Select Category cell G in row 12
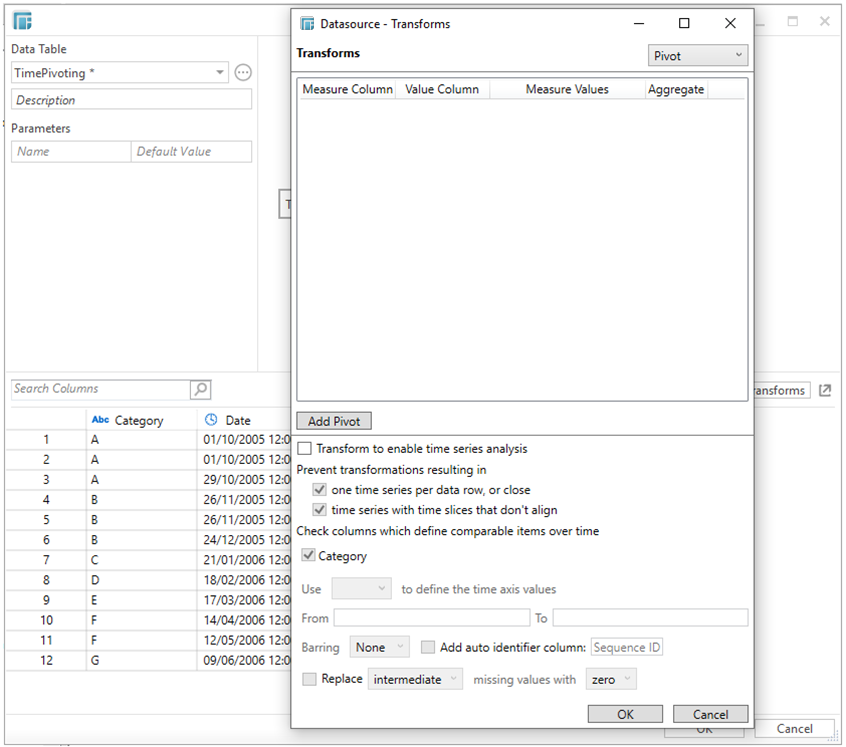The width and height of the screenshot is (846, 747). tap(141, 660)
